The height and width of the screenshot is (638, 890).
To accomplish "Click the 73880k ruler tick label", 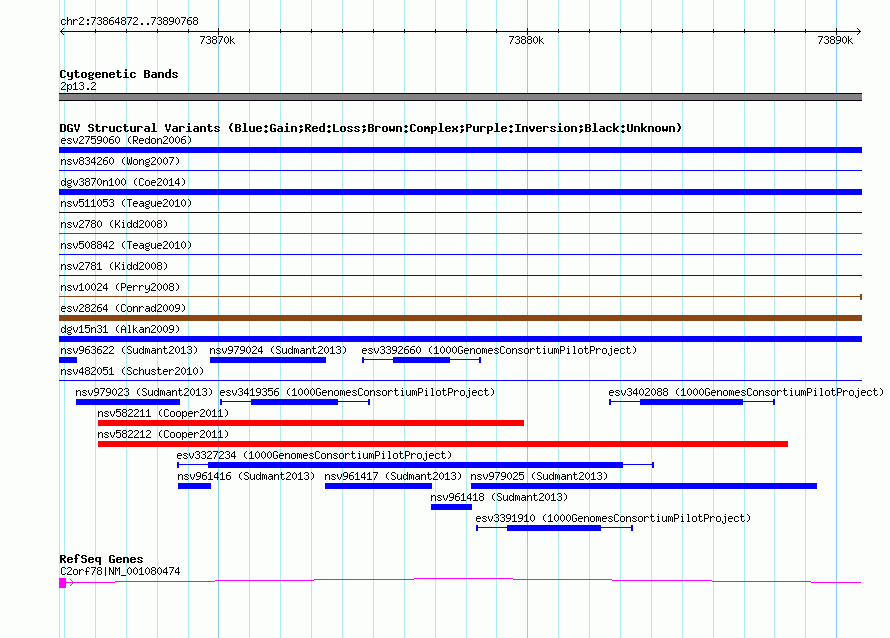I will [526, 40].
